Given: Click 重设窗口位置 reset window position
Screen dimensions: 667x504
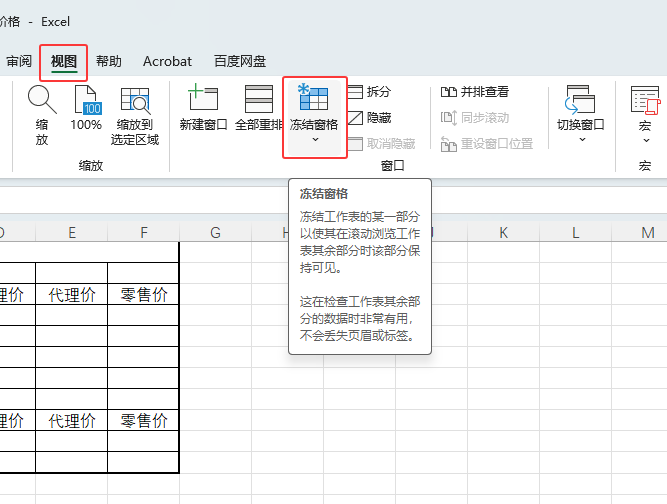Looking at the screenshot, I should pos(487,144).
